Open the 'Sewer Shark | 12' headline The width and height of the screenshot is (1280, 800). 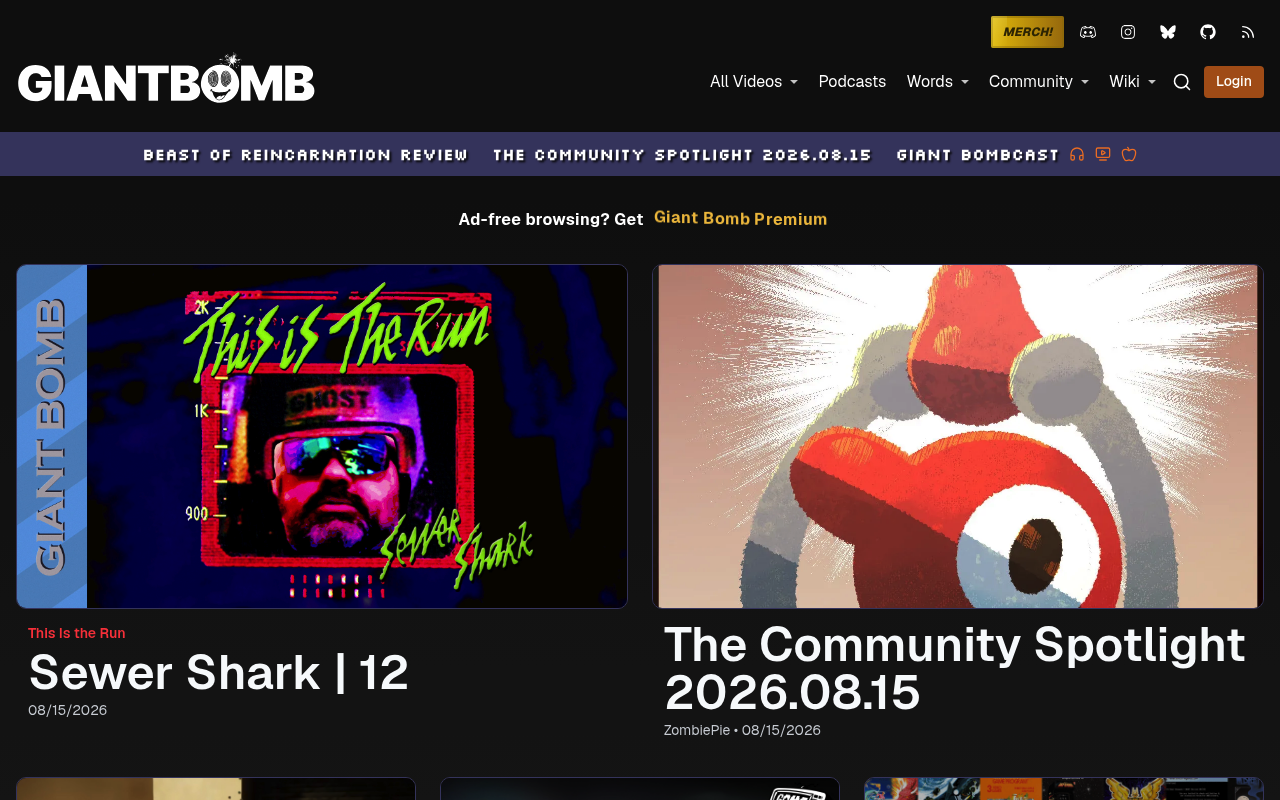pos(219,672)
